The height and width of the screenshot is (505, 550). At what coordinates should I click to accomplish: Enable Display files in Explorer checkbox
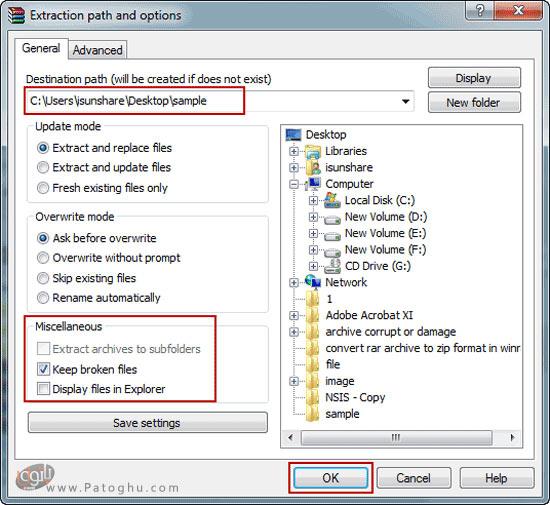coord(43,389)
